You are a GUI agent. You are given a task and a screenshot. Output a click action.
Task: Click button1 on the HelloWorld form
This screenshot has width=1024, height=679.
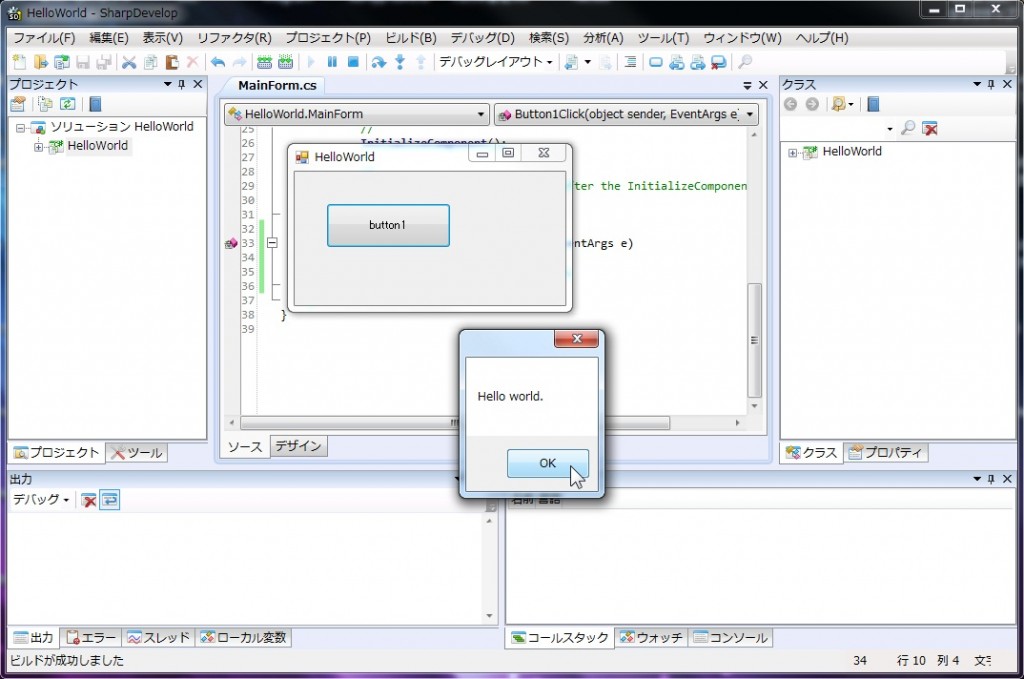(x=387, y=225)
